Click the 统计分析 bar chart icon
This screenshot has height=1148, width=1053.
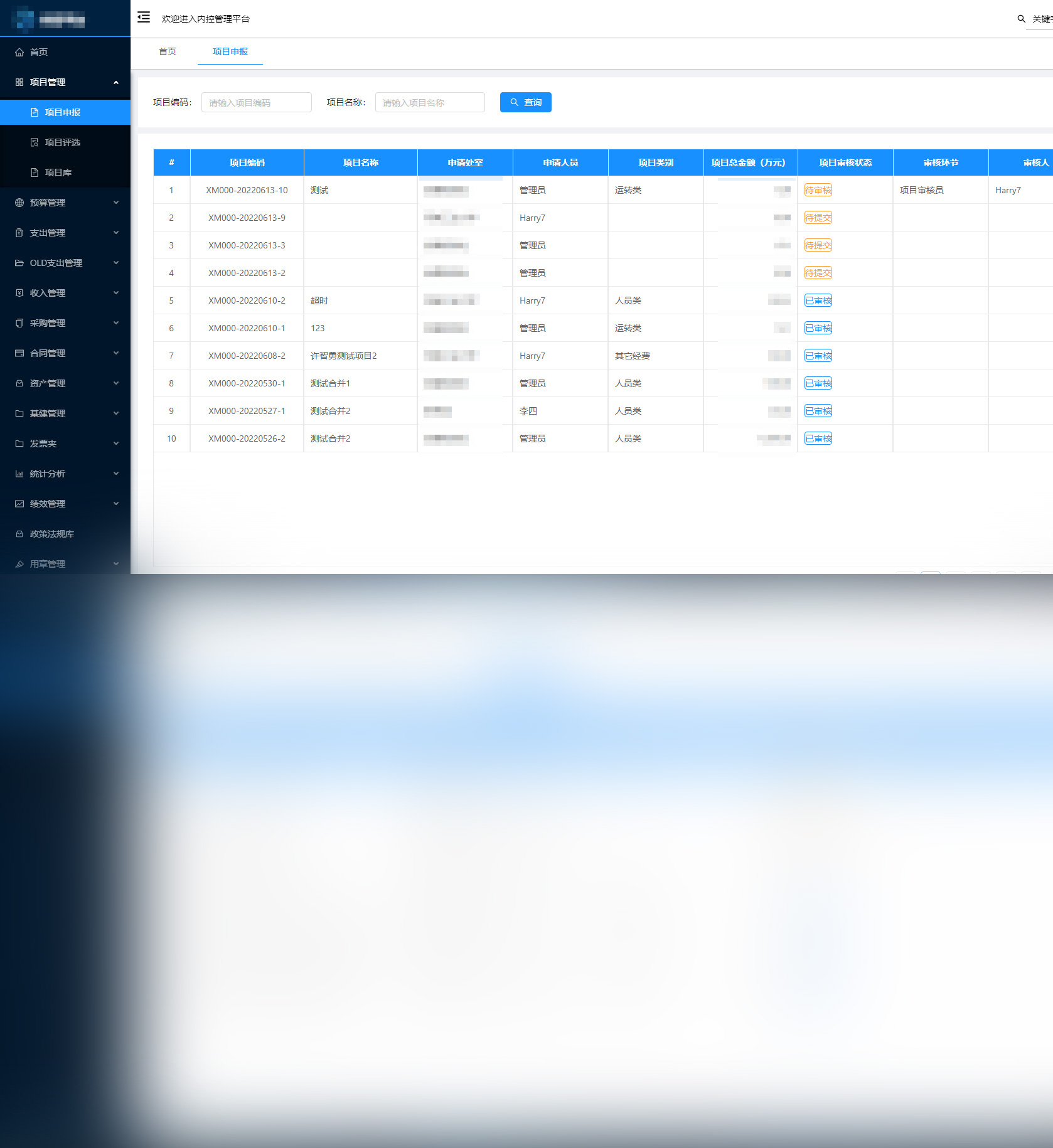click(x=19, y=474)
